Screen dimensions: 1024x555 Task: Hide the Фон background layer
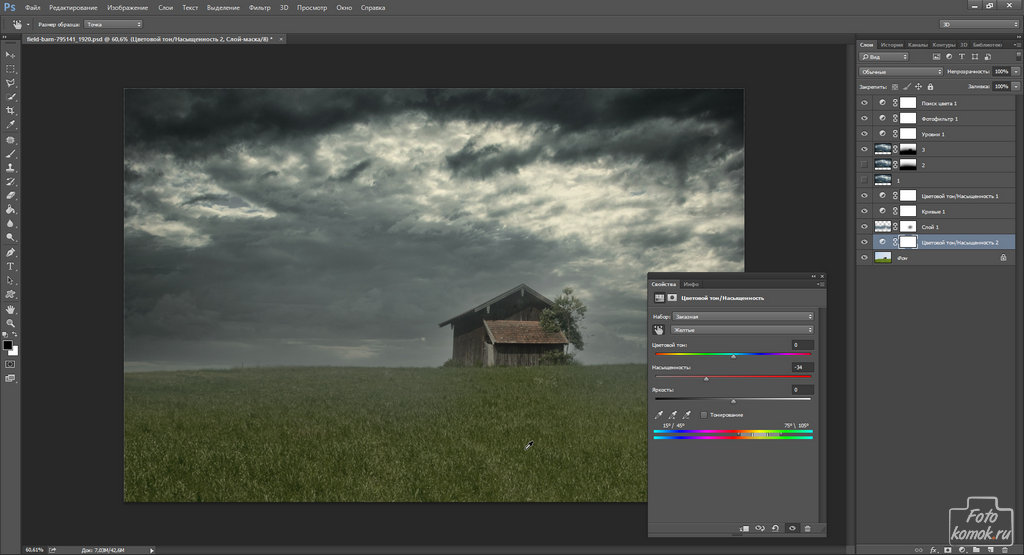(864, 258)
